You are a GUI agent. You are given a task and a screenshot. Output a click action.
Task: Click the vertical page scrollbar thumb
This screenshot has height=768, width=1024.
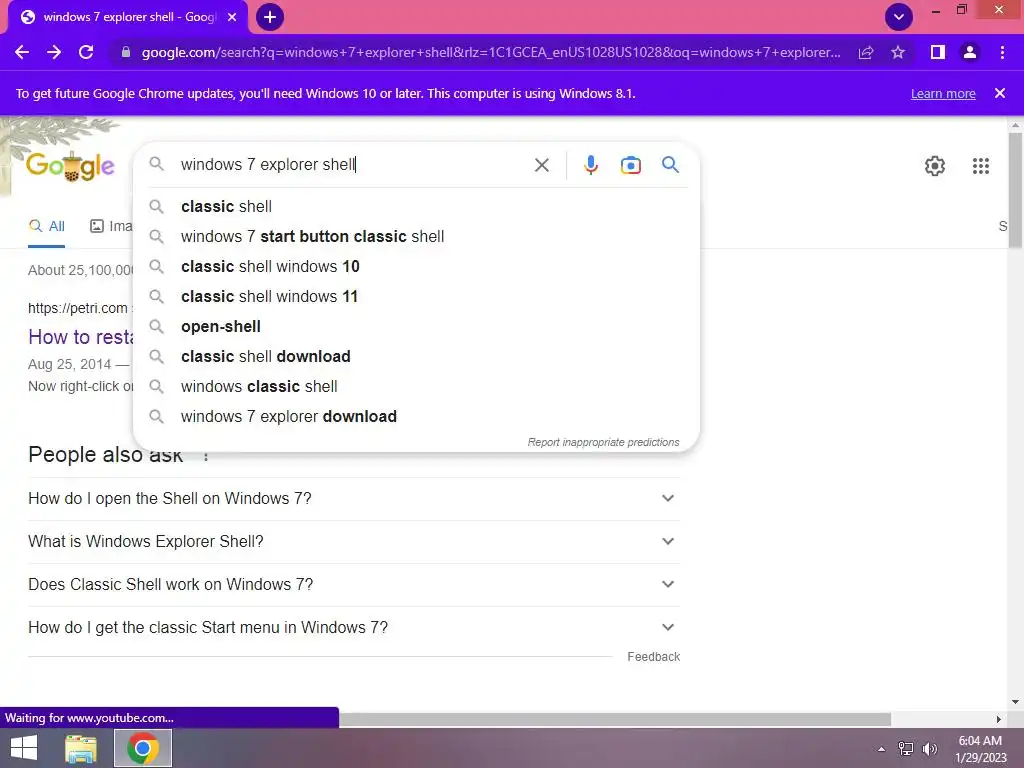point(1015,189)
